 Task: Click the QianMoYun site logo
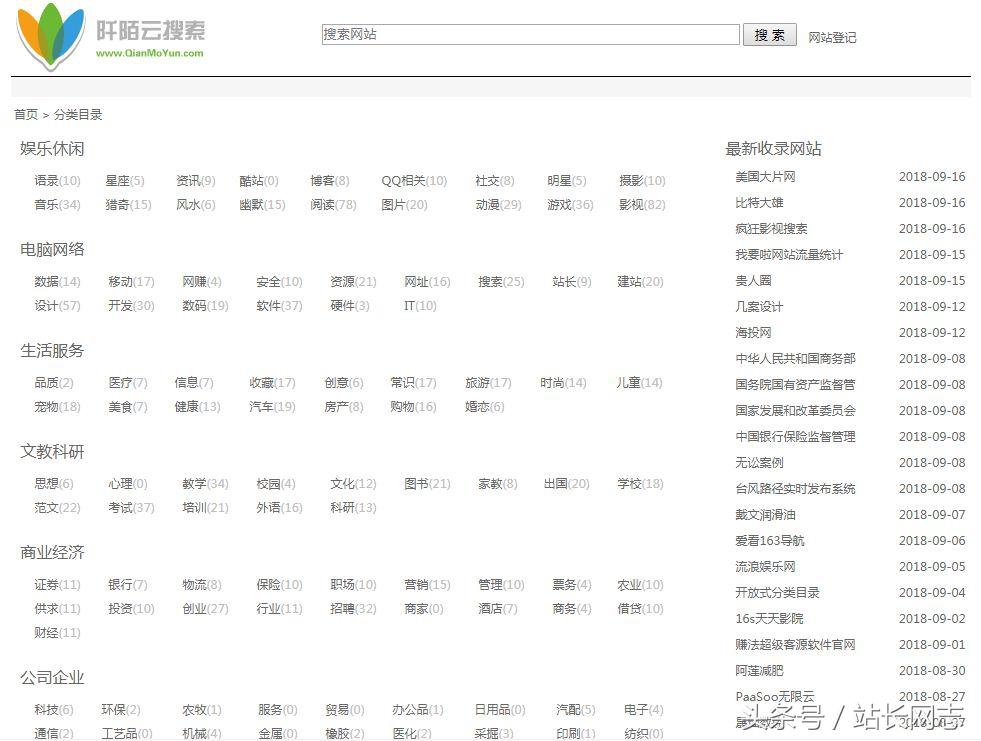111,36
